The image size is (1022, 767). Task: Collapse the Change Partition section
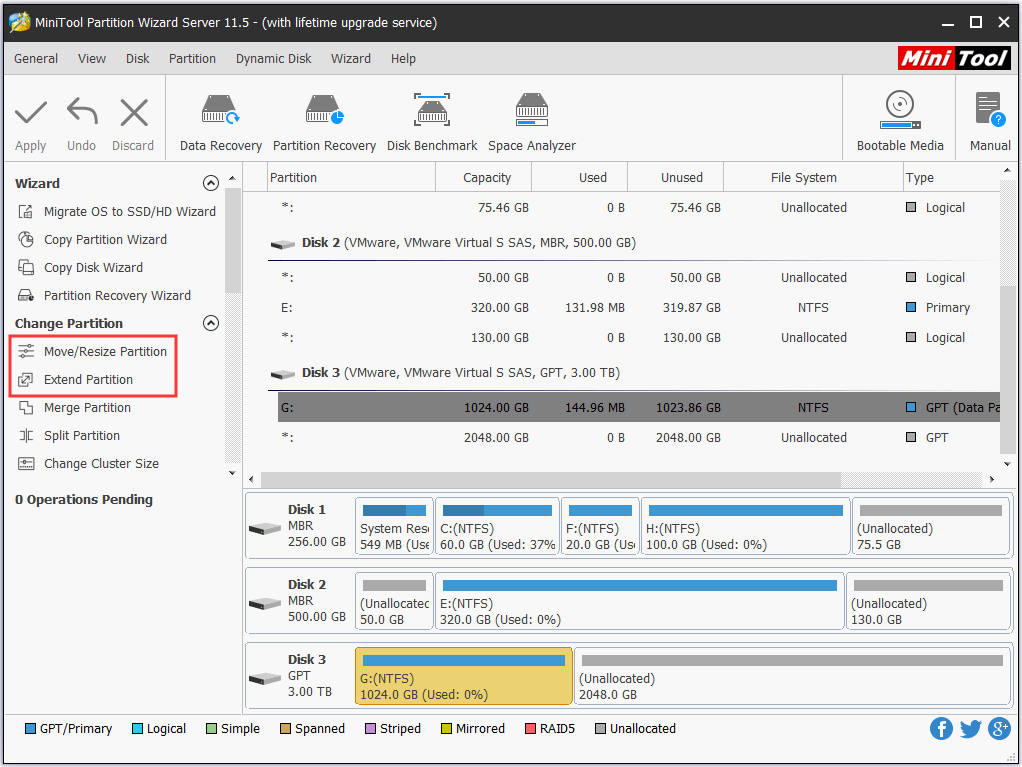211,323
